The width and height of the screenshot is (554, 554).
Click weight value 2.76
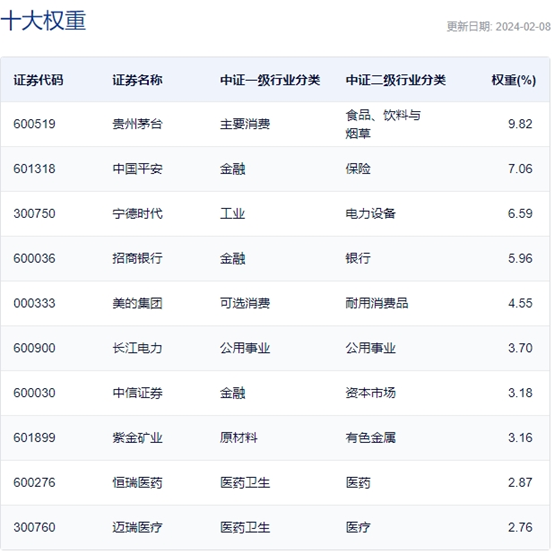click(x=520, y=528)
